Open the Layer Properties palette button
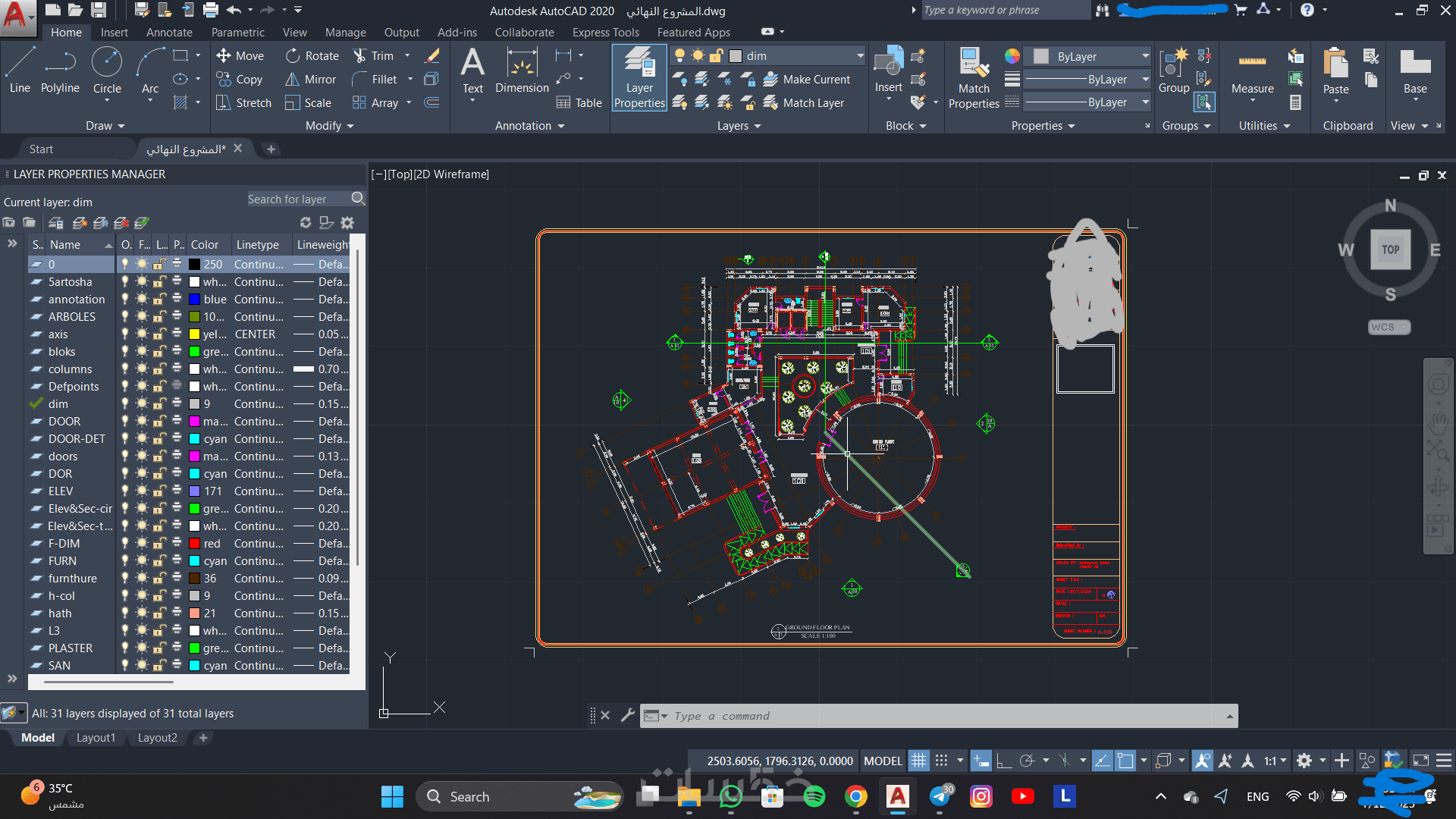The image size is (1456, 819). point(639,77)
